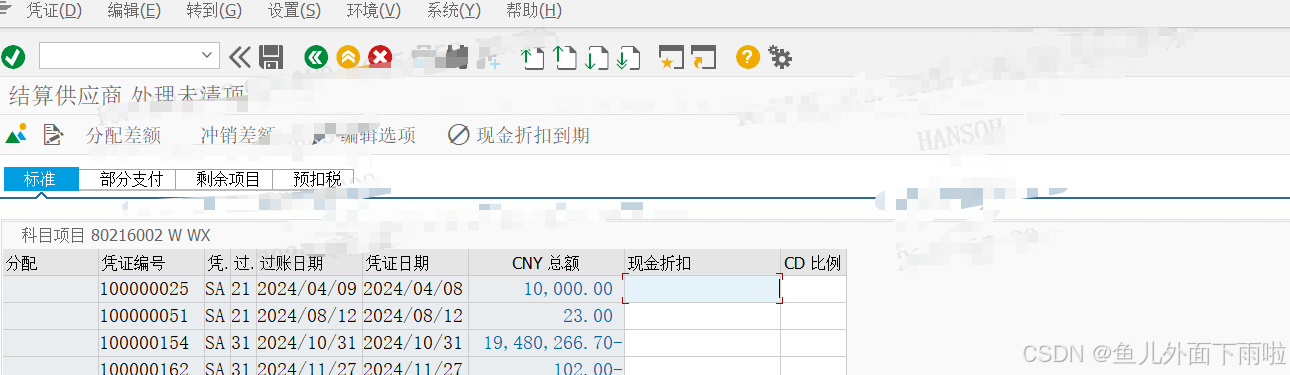The width and height of the screenshot is (1290, 375).
Task: Click the 过账日期 column header
Action: coord(309,263)
